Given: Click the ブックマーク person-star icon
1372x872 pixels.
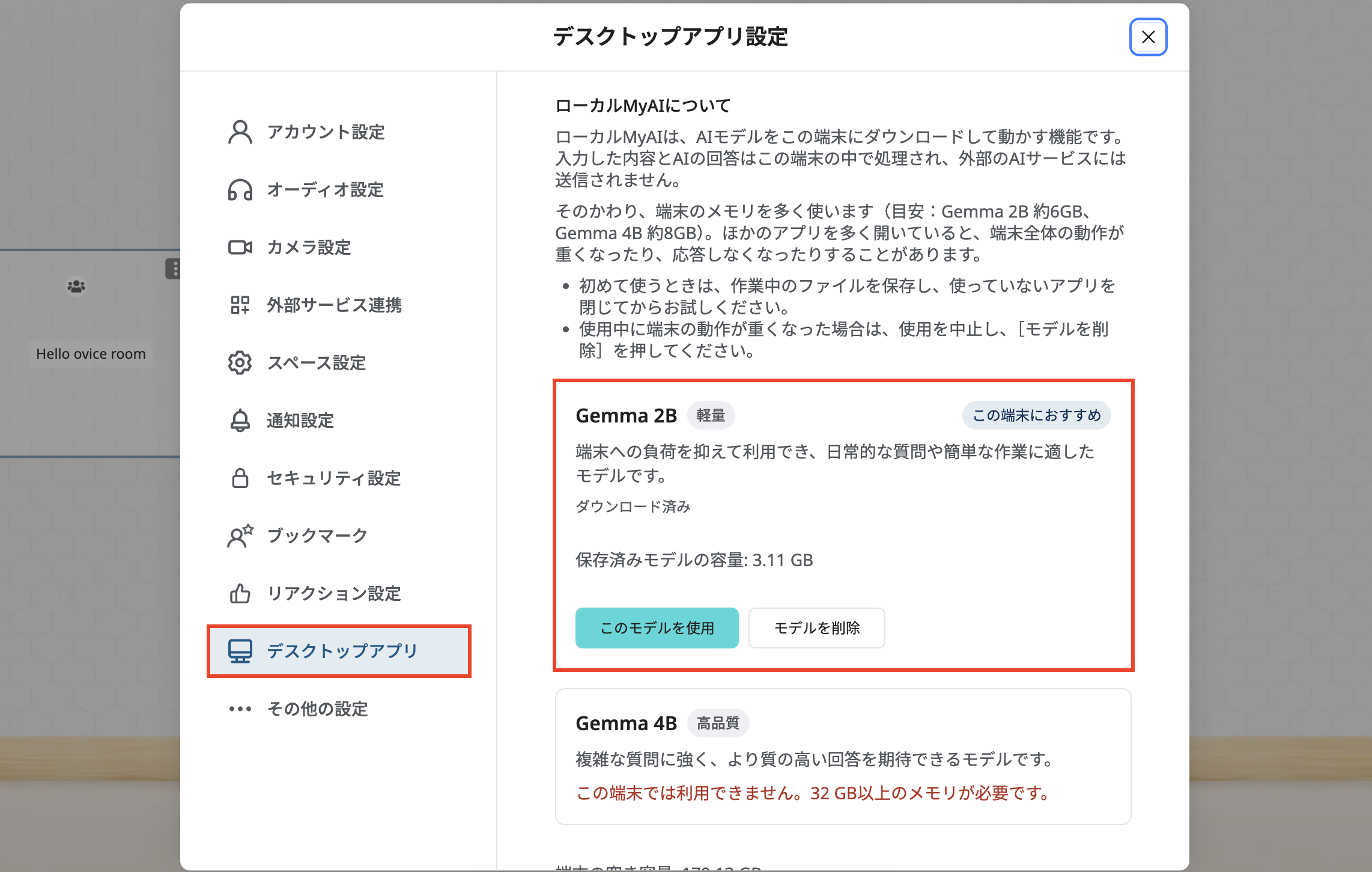Looking at the screenshot, I should coord(240,535).
